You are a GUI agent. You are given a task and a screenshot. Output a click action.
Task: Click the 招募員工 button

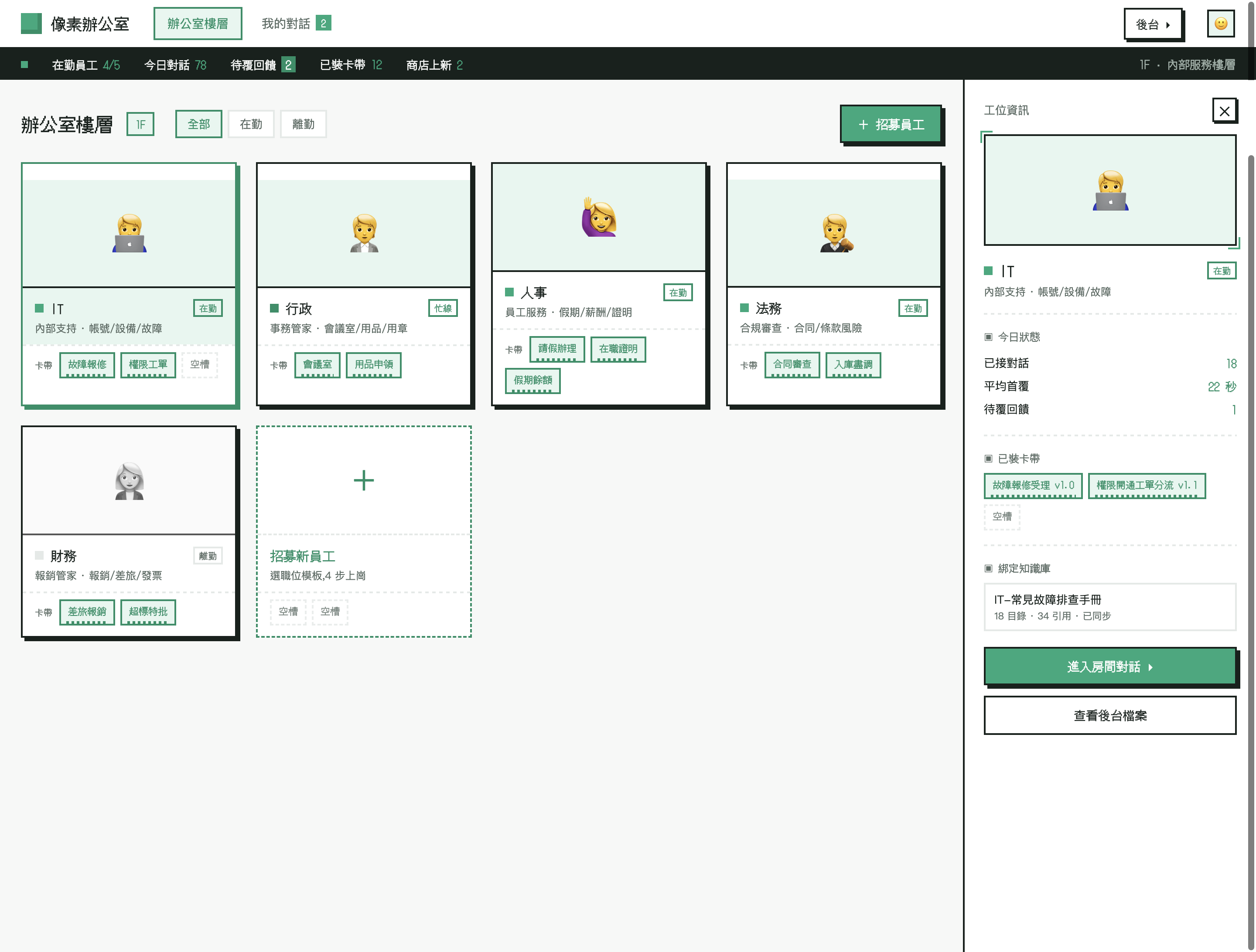(x=891, y=124)
